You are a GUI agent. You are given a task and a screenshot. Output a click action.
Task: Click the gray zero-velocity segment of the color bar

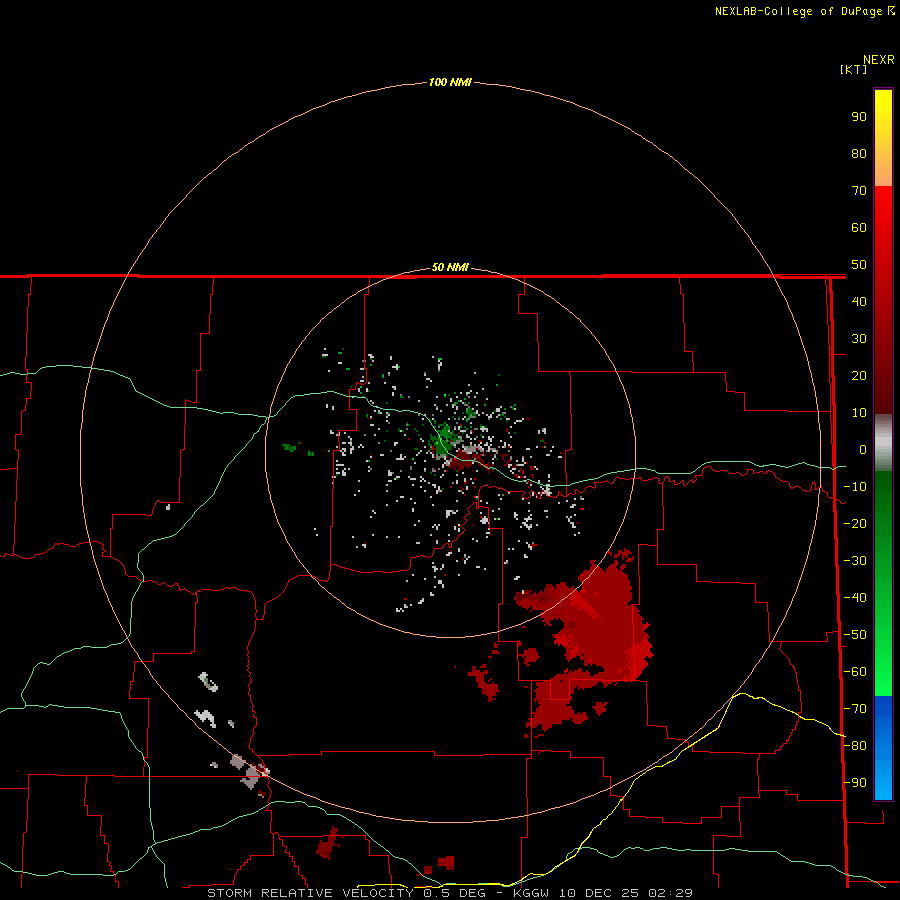883,443
